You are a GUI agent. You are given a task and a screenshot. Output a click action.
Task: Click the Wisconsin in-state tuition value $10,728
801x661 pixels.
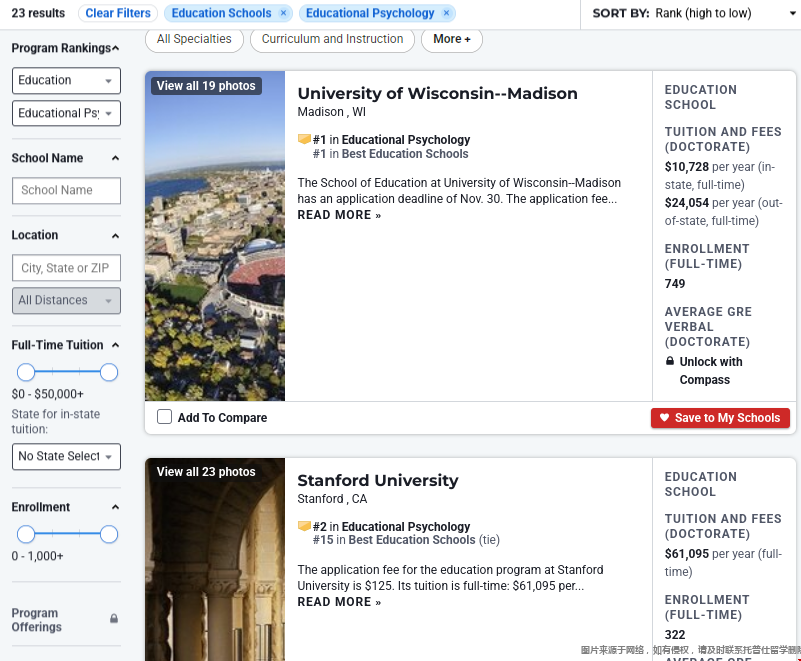pyautogui.click(x=687, y=167)
